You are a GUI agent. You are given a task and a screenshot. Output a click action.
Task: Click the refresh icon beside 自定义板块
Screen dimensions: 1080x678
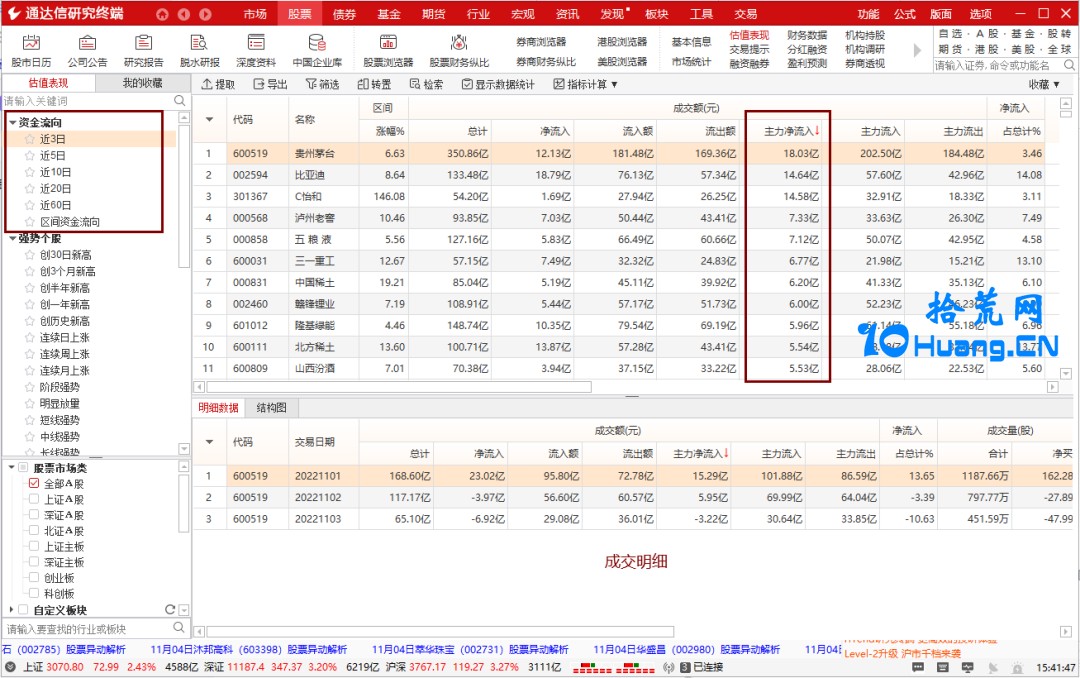pos(170,610)
